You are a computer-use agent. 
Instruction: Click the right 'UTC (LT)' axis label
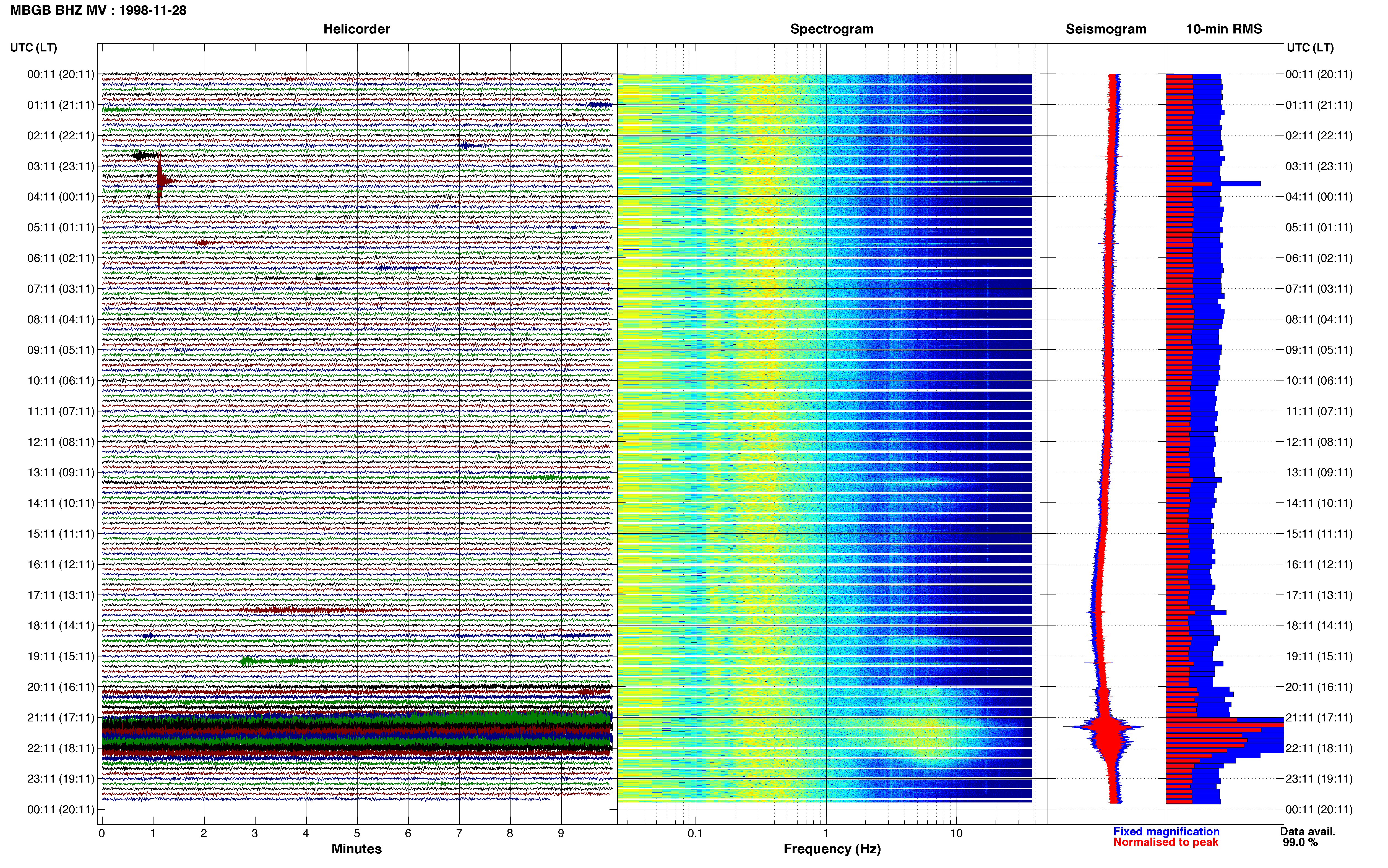[1310, 48]
